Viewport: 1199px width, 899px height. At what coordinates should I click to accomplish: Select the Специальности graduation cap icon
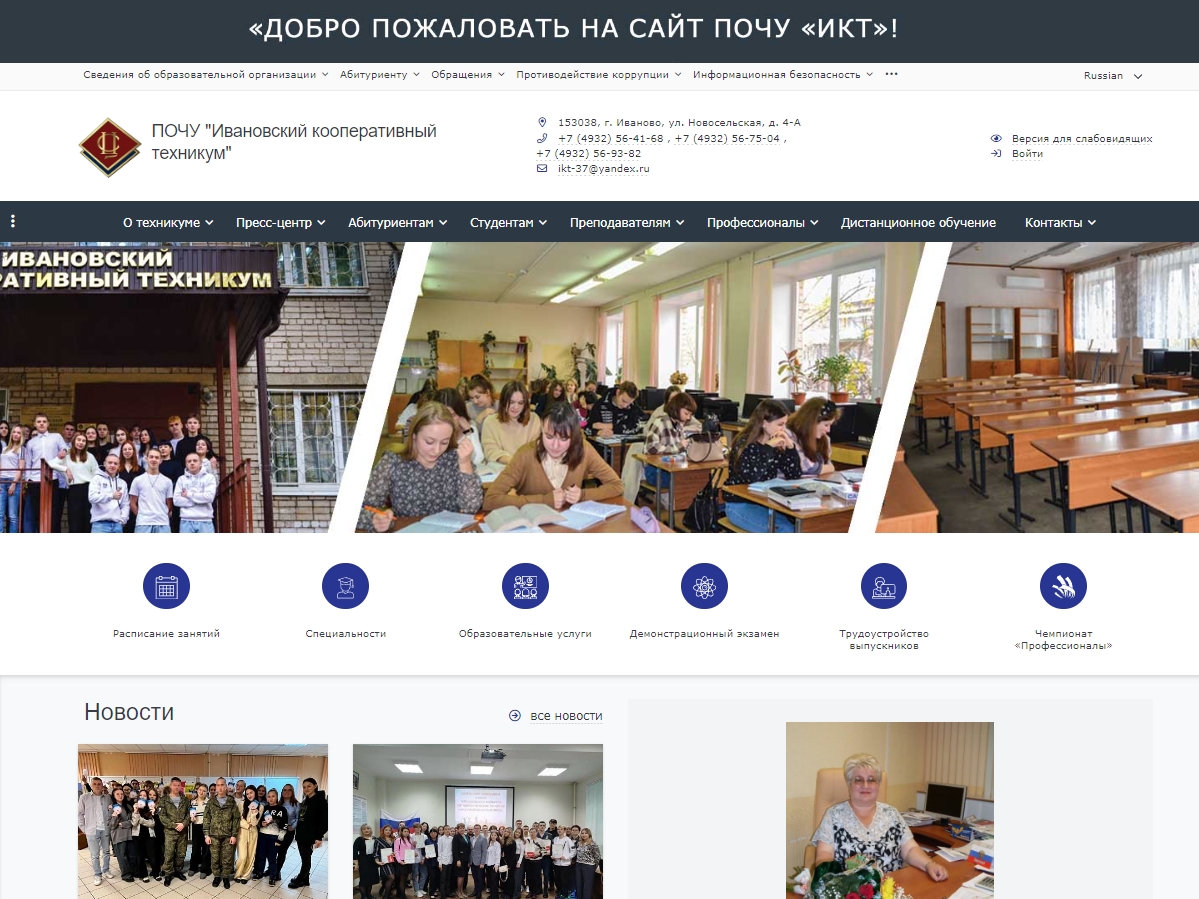pos(345,586)
